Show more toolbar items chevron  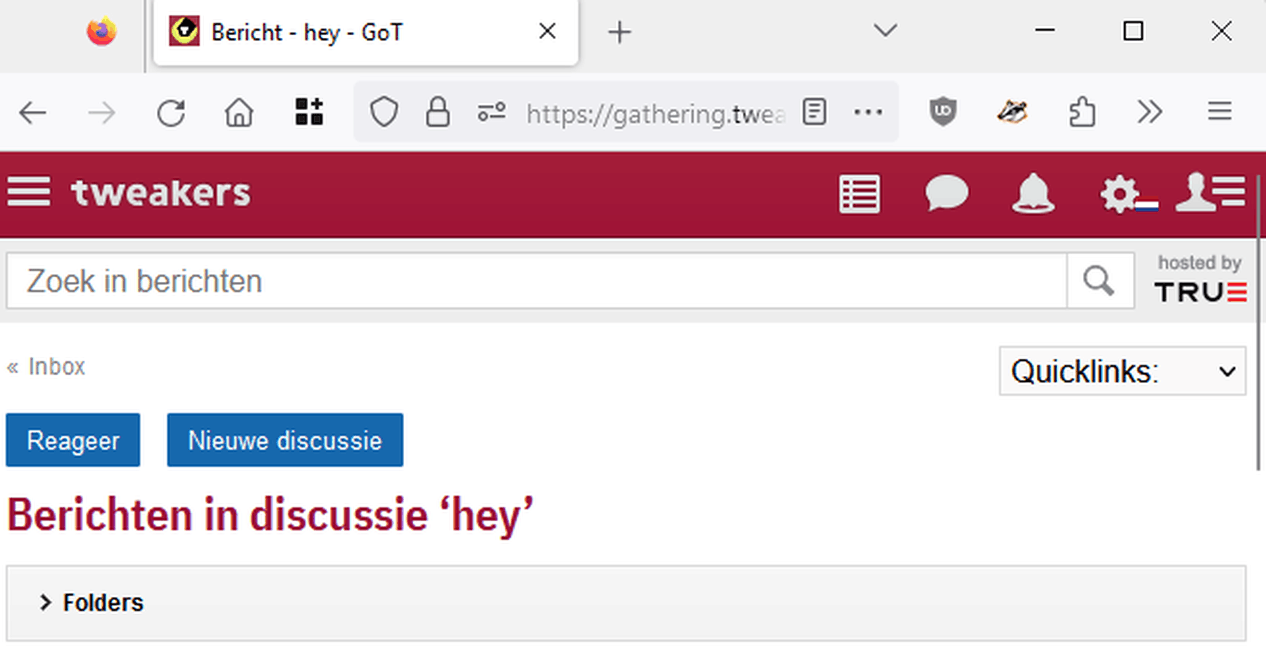coord(1150,112)
